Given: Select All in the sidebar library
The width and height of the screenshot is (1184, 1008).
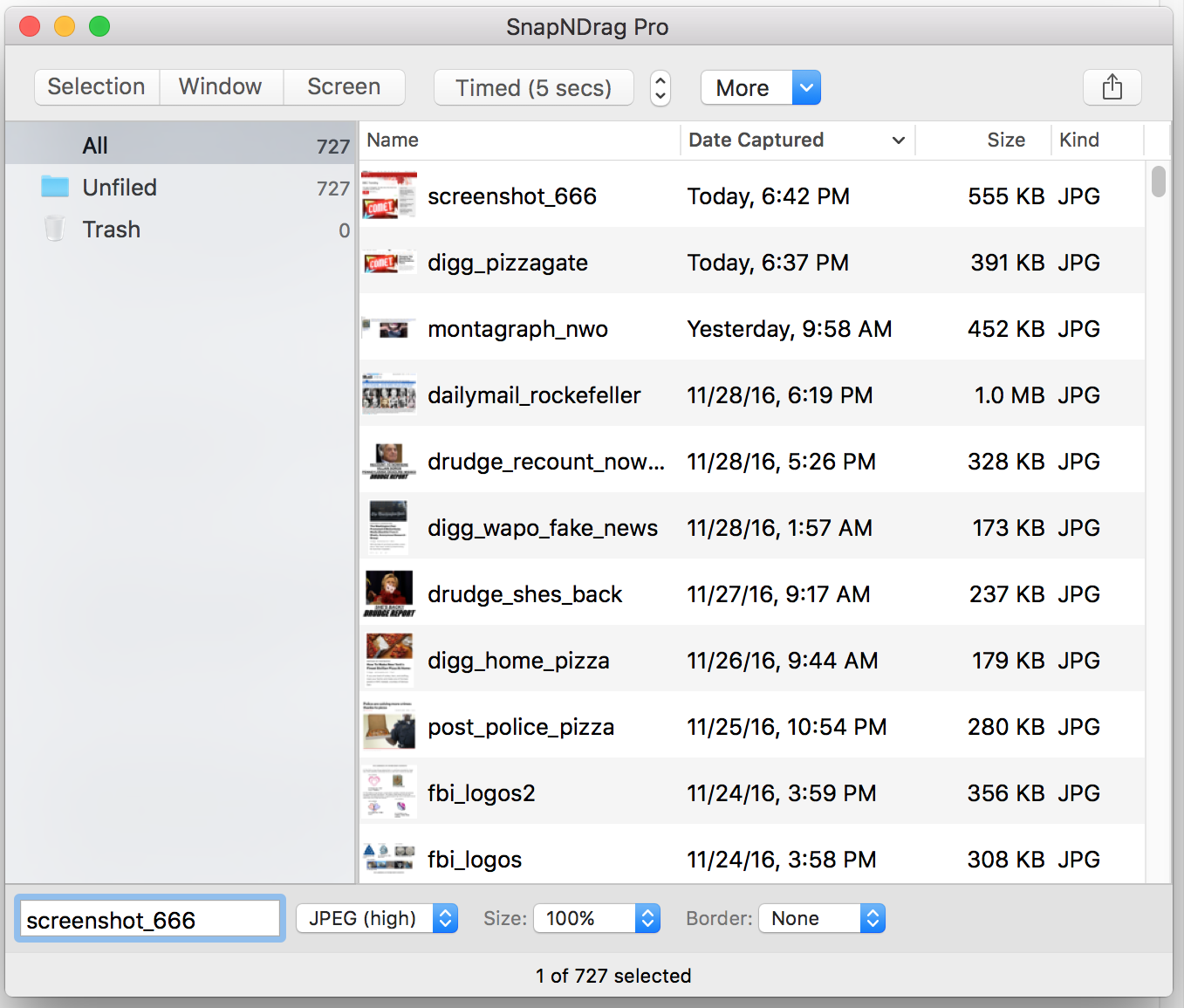Looking at the screenshot, I should pyautogui.click(x=95, y=146).
